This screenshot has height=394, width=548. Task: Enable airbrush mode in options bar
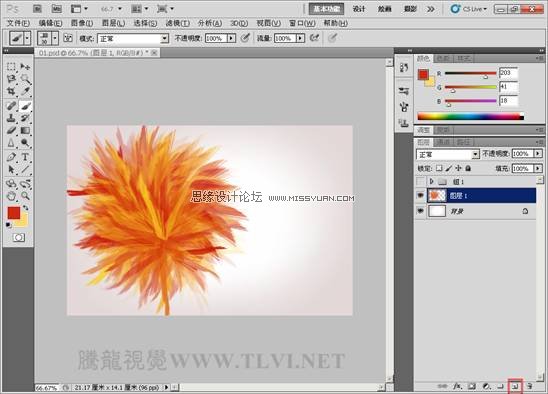click(x=315, y=38)
